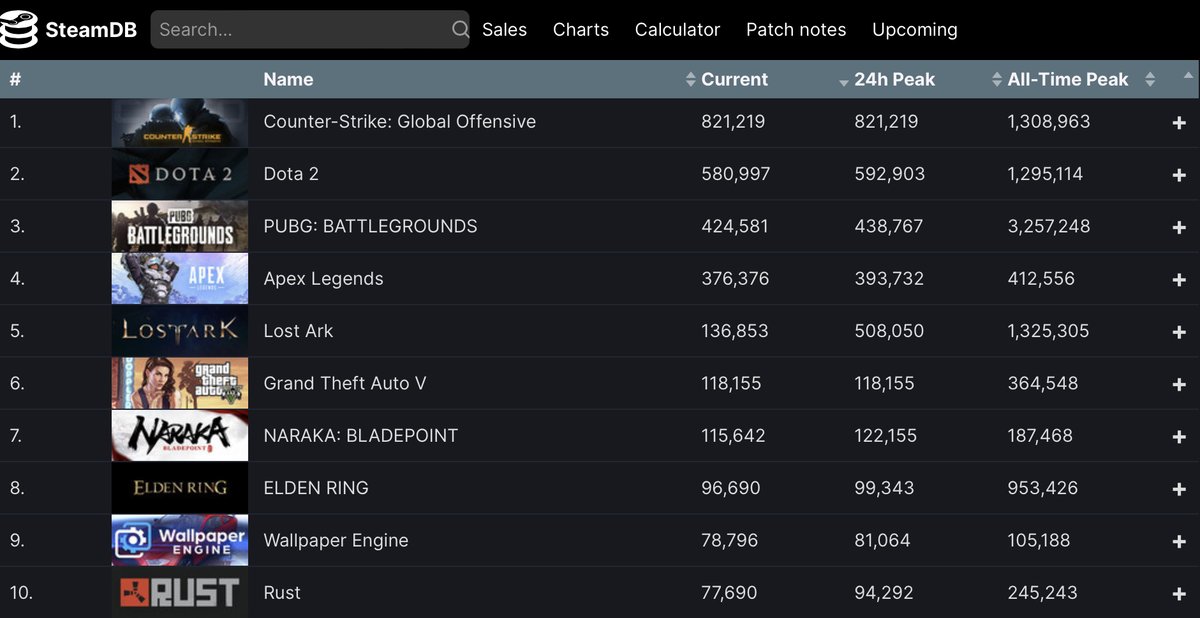Image resolution: width=1200 pixels, height=618 pixels.
Task: Open Counter-Strike: Global Offensive link
Action: coord(400,122)
